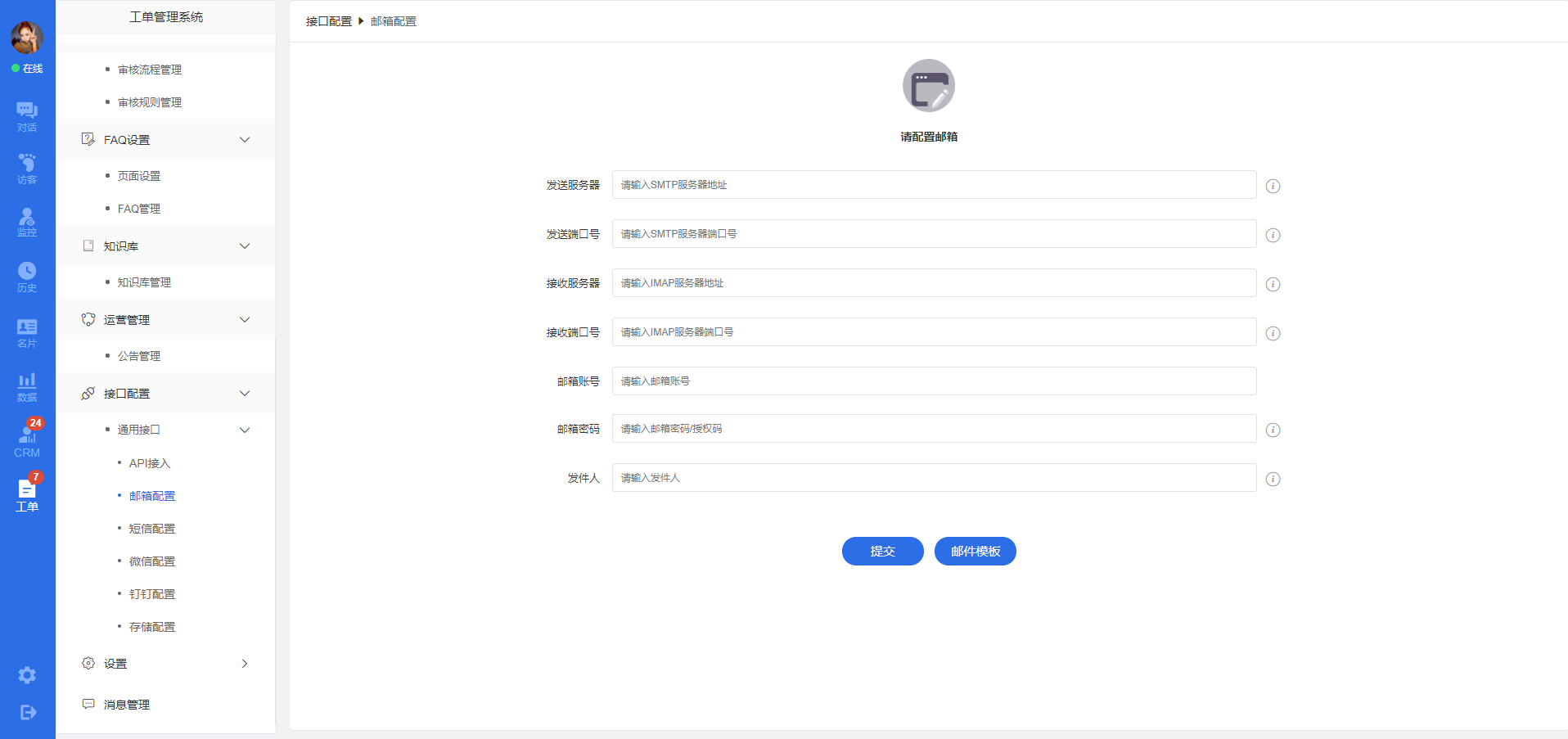Select 短信配置 in the menu

click(x=152, y=529)
